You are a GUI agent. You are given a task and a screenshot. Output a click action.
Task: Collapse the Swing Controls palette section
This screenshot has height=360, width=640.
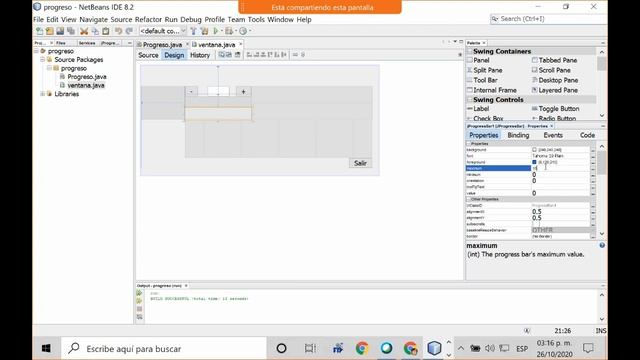[x=469, y=100]
